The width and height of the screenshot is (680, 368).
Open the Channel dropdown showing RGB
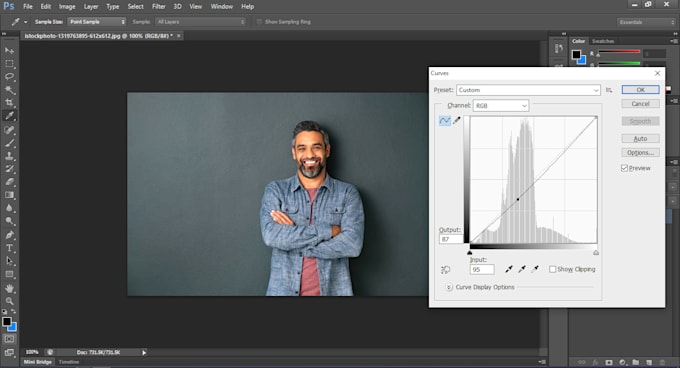point(500,105)
